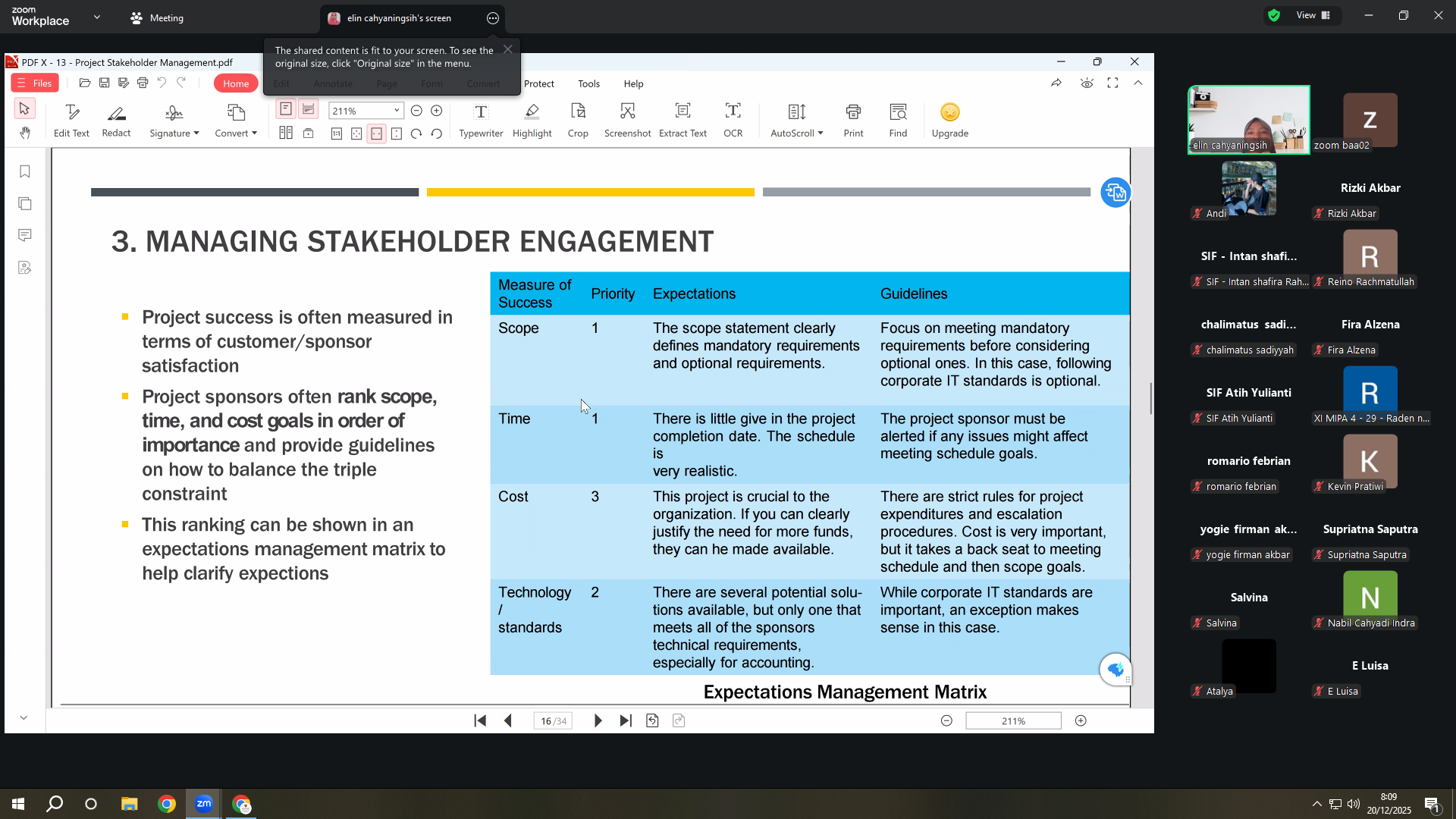Open the bookmarks sidebar panel
Viewport: 1456px width, 819px height.
25,172
